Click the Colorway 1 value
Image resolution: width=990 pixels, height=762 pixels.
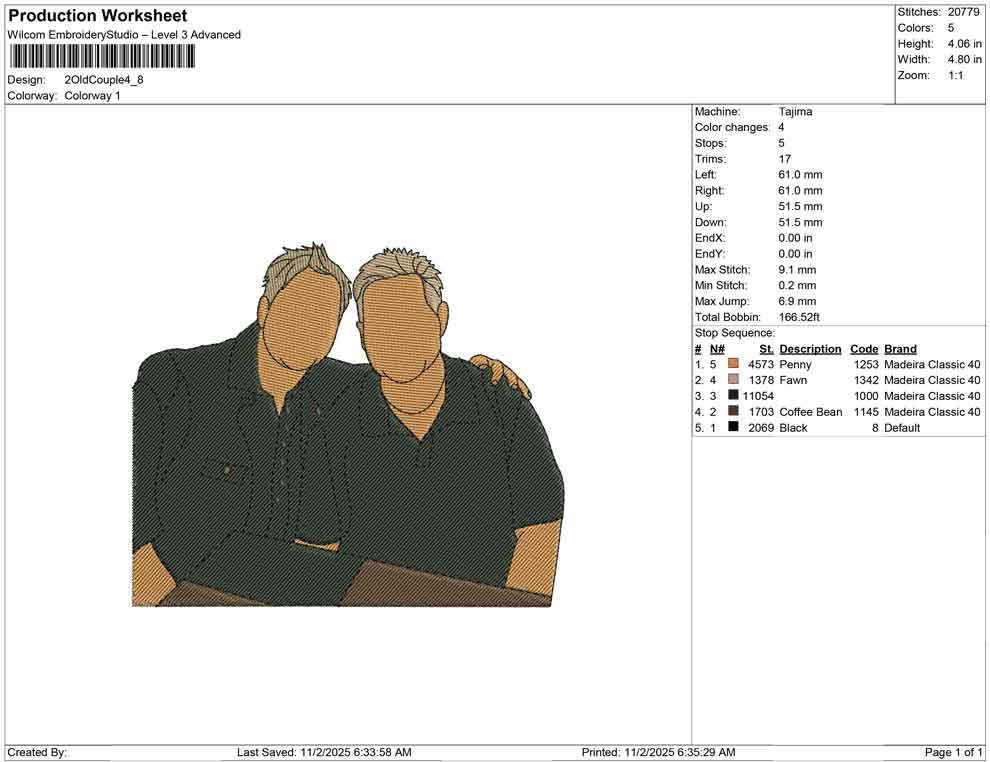point(92,96)
